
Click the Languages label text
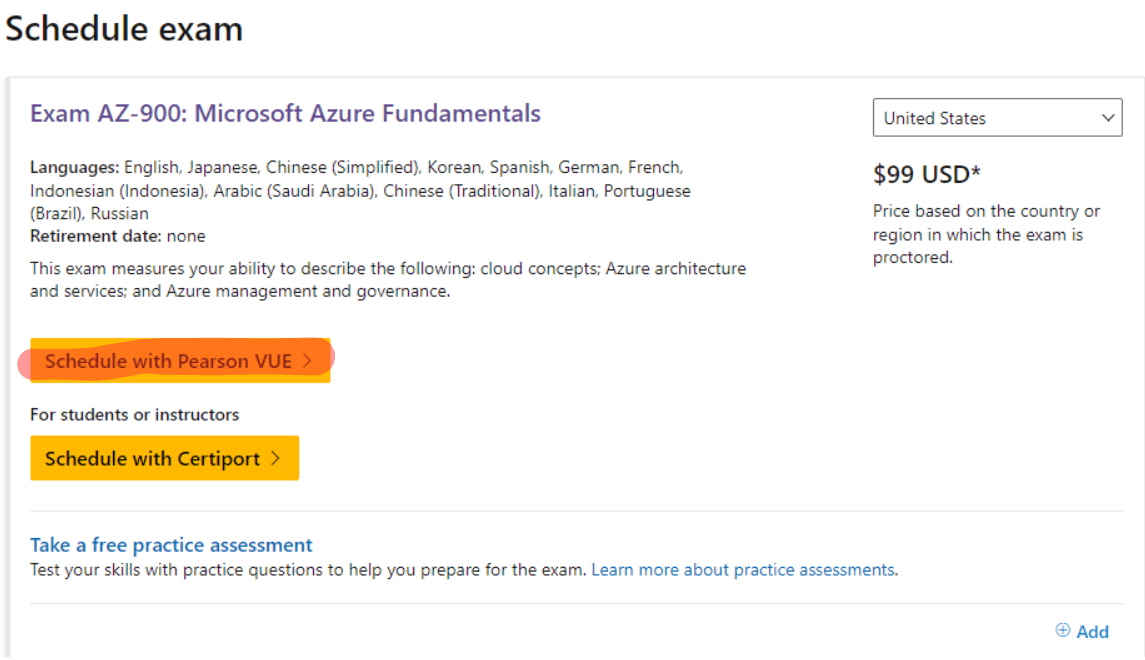pos(74,168)
